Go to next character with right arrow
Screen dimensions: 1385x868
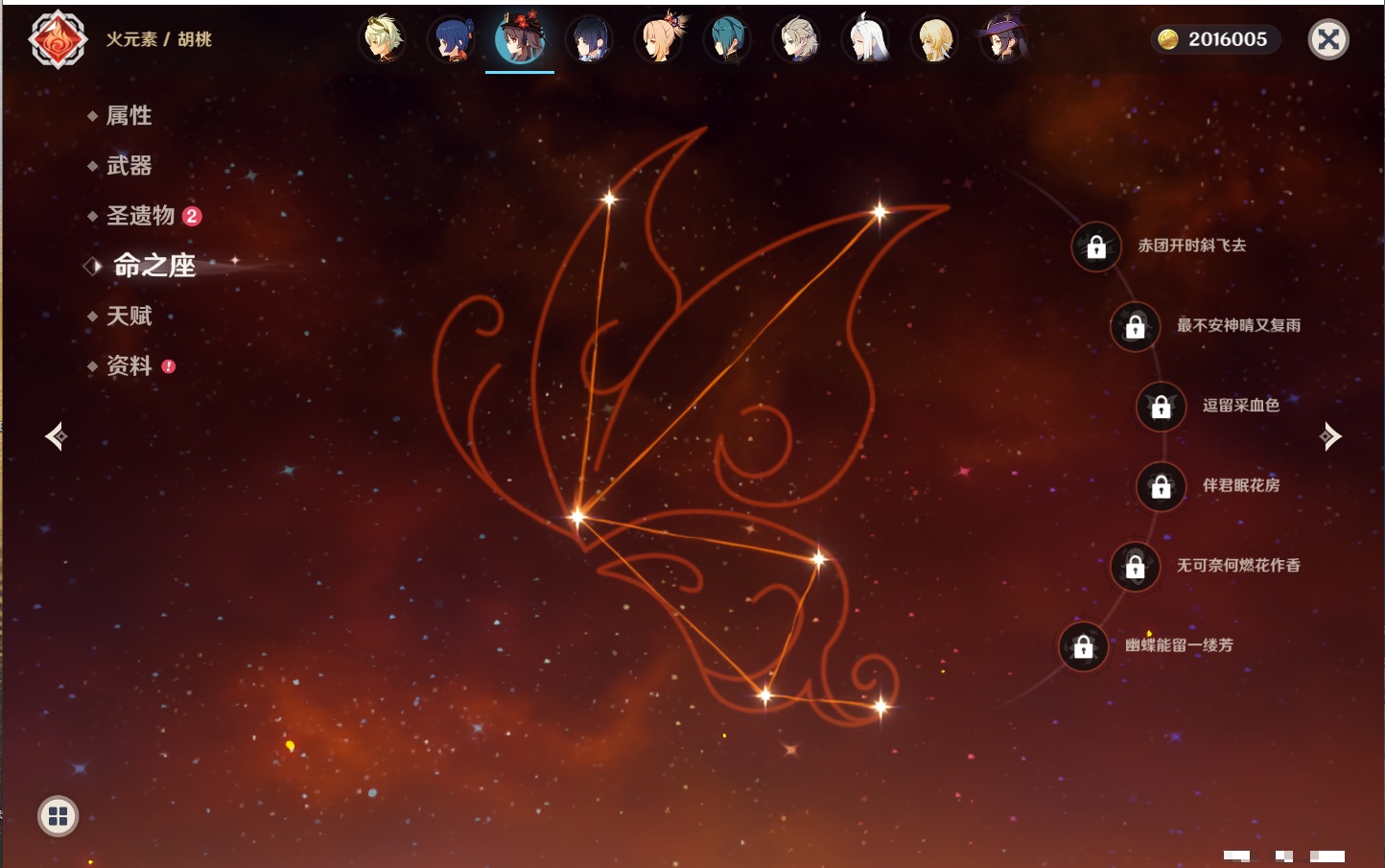(1330, 436)
